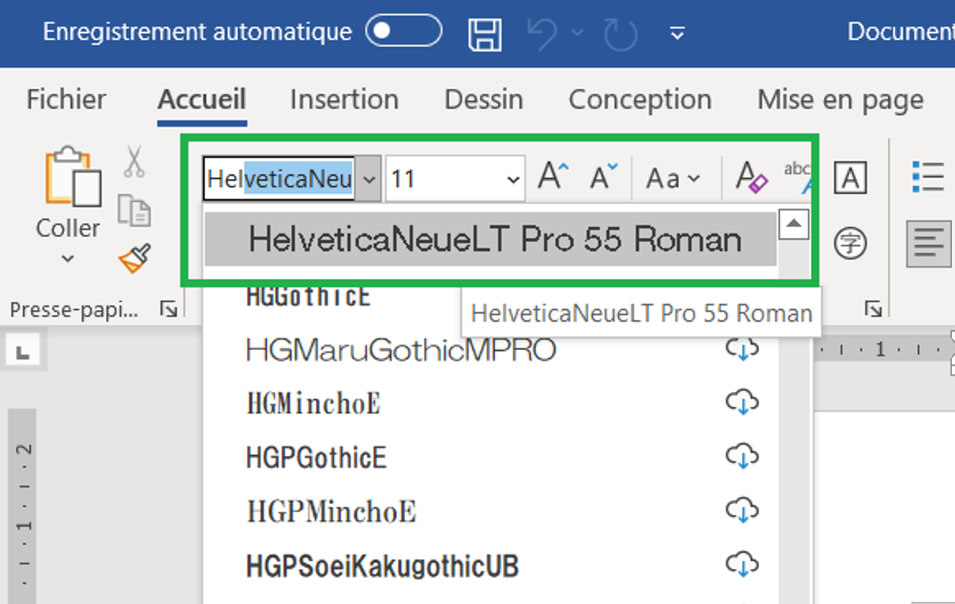The width and height of the screenshot is (955, 604).
Task: Open the Change Case Aa dropdown
Action: pos(672,179)
